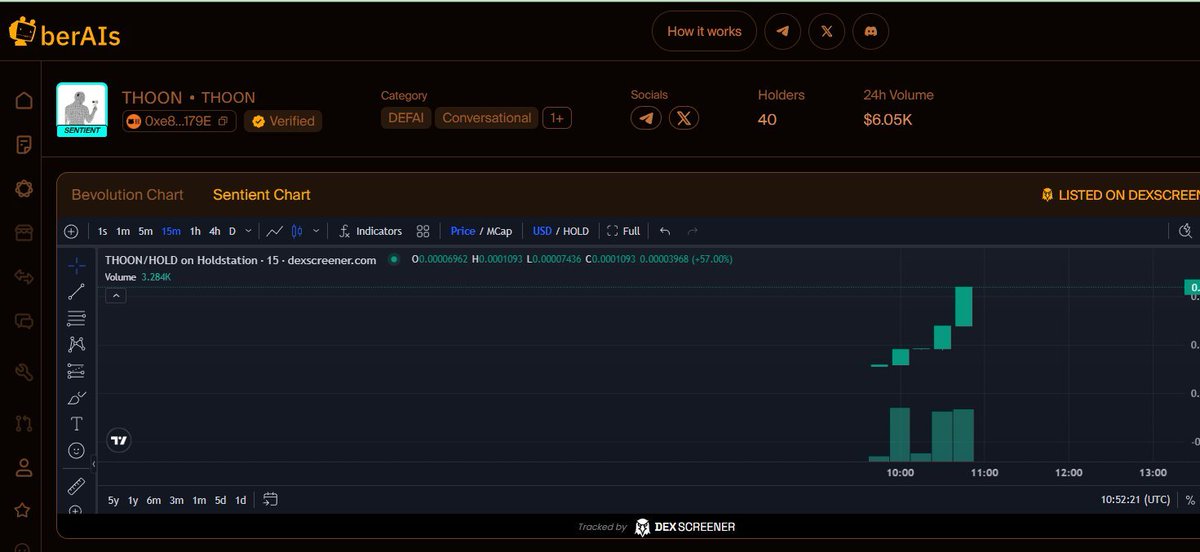This screenshot has width=1200, height=552.
Task: Open the go-to-date calendar icon
Action: (270, 499)
